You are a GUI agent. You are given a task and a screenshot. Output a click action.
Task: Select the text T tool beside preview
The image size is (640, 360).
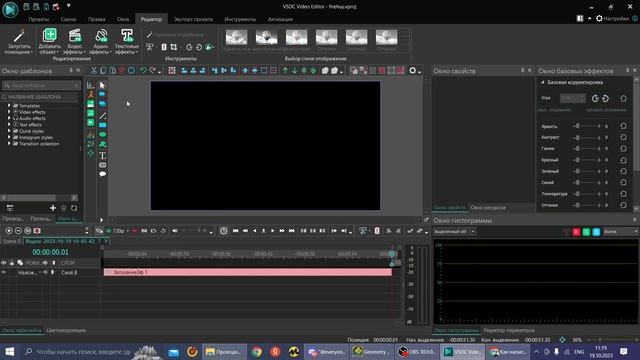coord(102,156)
